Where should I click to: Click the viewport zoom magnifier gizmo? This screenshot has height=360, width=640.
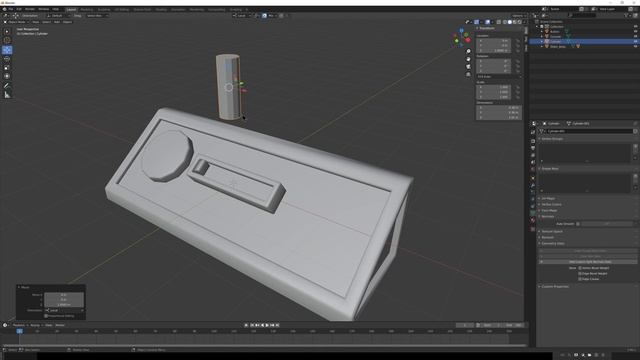point(468,51)
